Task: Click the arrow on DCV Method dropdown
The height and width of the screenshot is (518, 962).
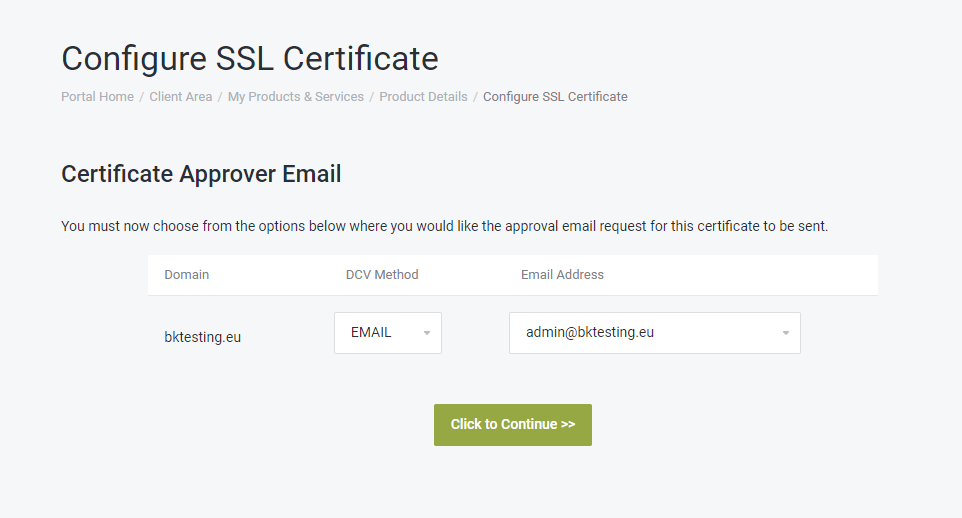Action: point(426,333)
